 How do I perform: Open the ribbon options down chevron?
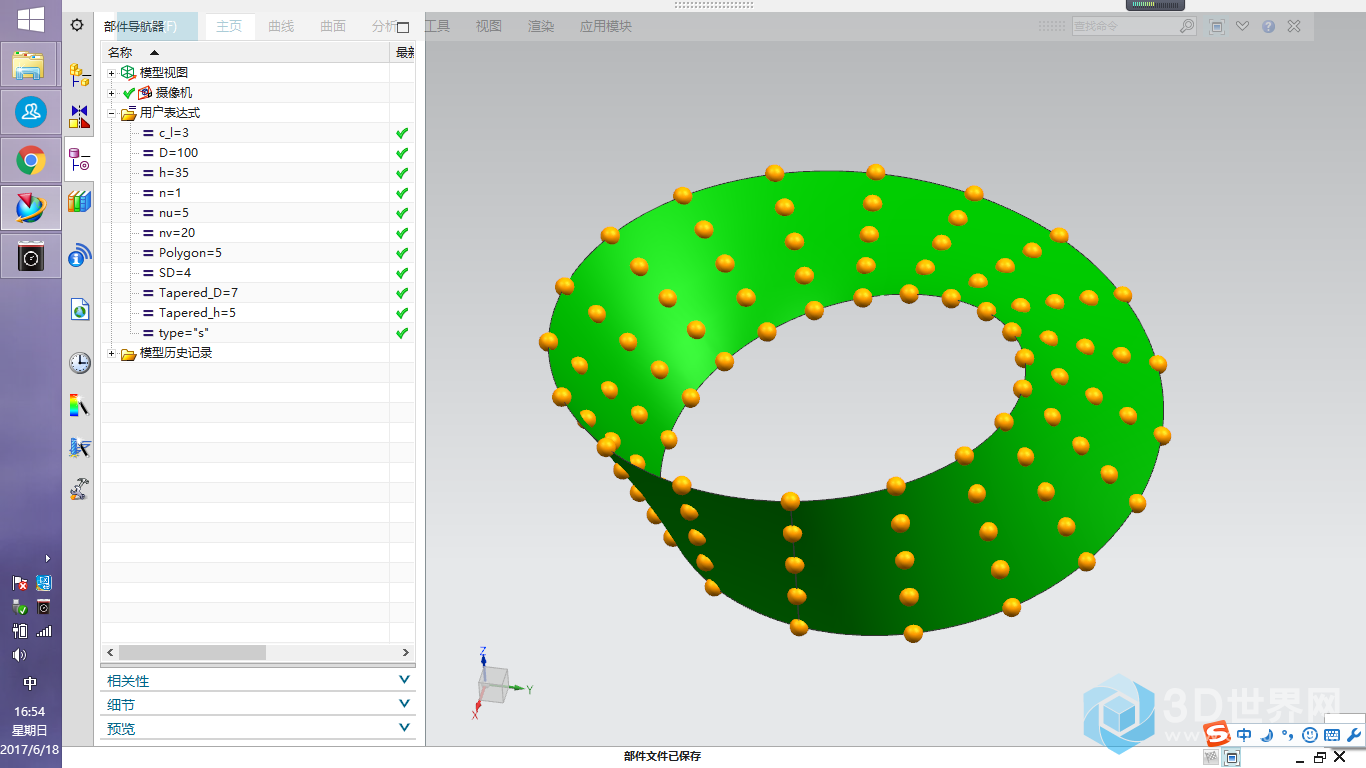click(1243, 27)
